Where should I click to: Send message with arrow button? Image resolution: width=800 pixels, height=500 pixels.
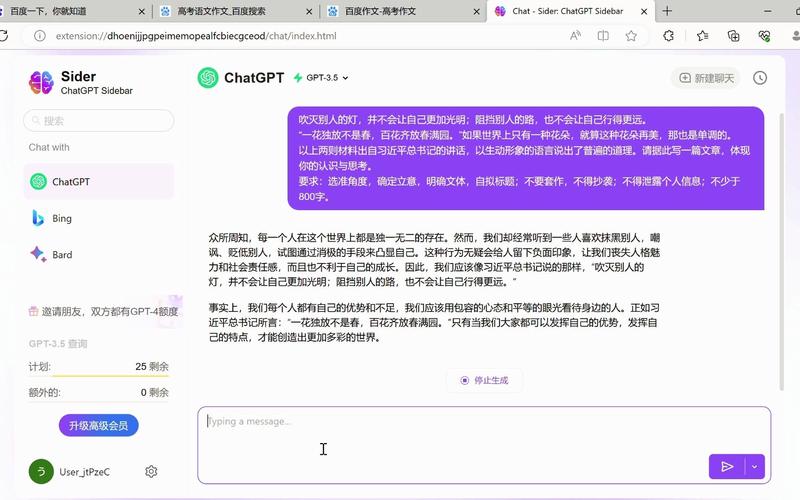coord(727,466)
